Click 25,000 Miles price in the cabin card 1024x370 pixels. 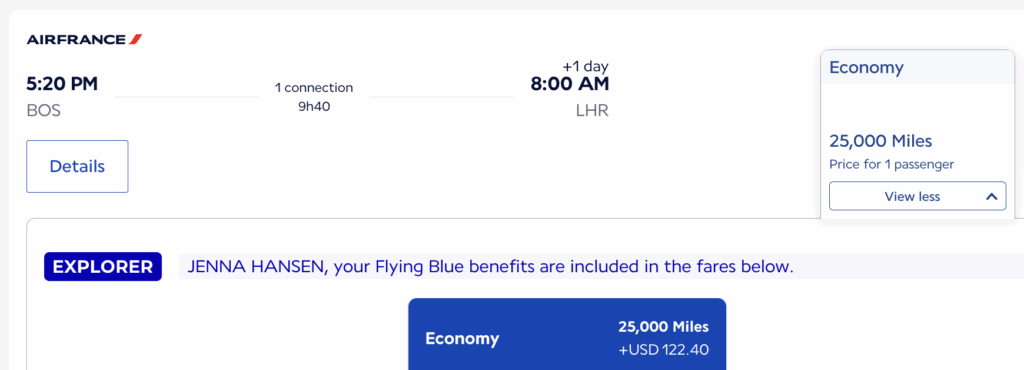point(880,141)
